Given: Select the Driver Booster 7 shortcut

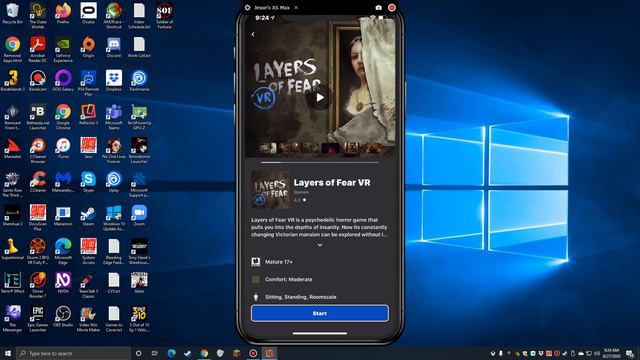Looking at the screenshot, I should coord(38,285).
